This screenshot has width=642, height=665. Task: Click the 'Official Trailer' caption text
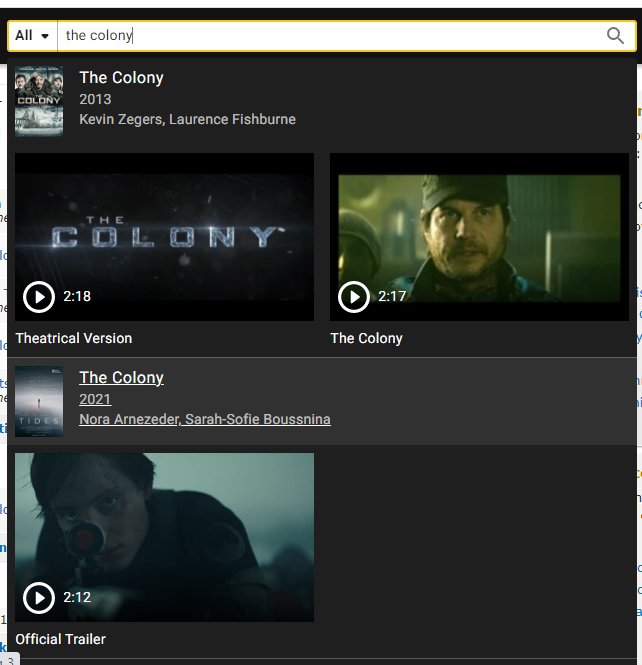point(61,639)
